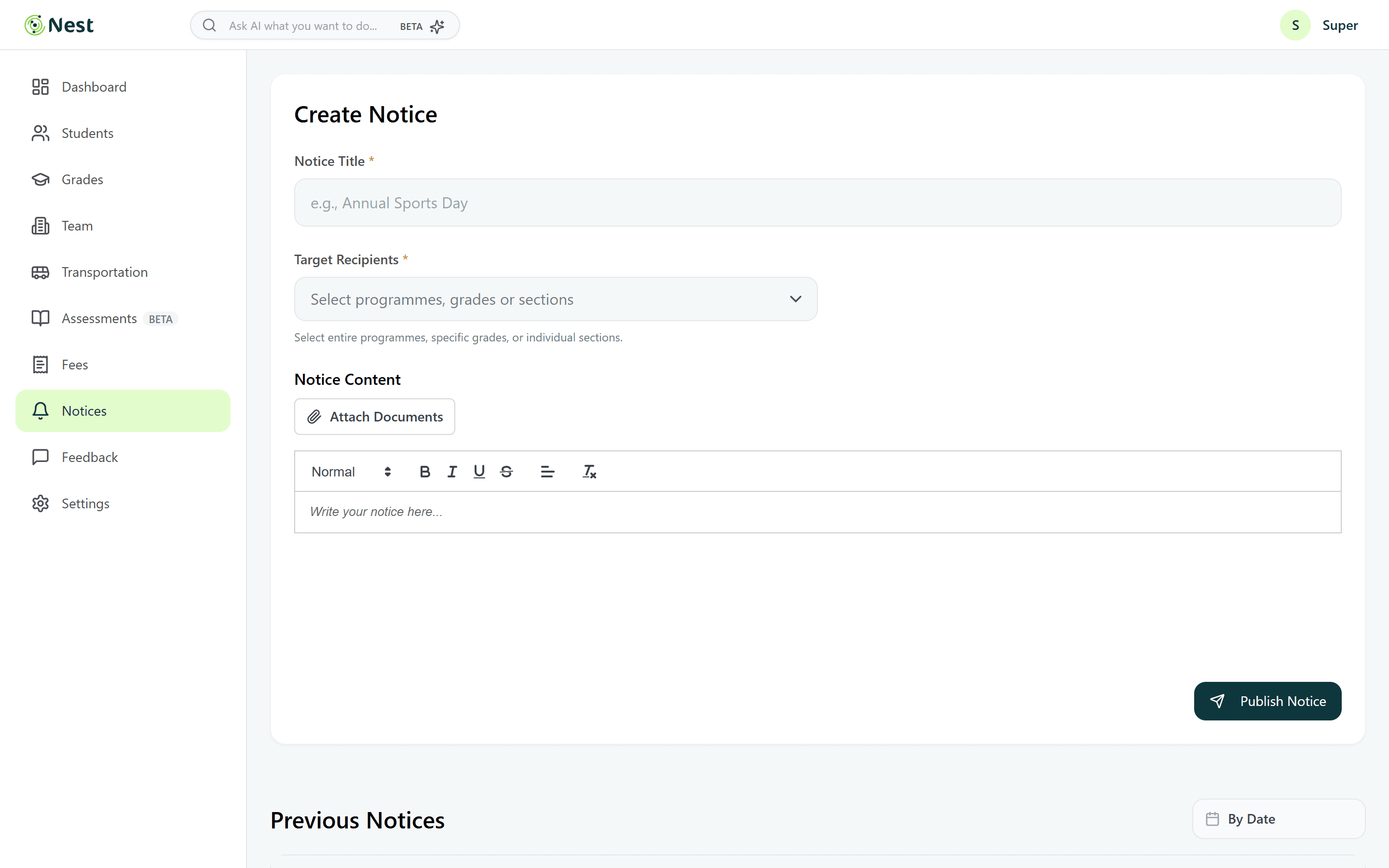Viewport: 1389px width, 868px height.
Task: Open Assessments BETA page
Action: pos(123,319)
